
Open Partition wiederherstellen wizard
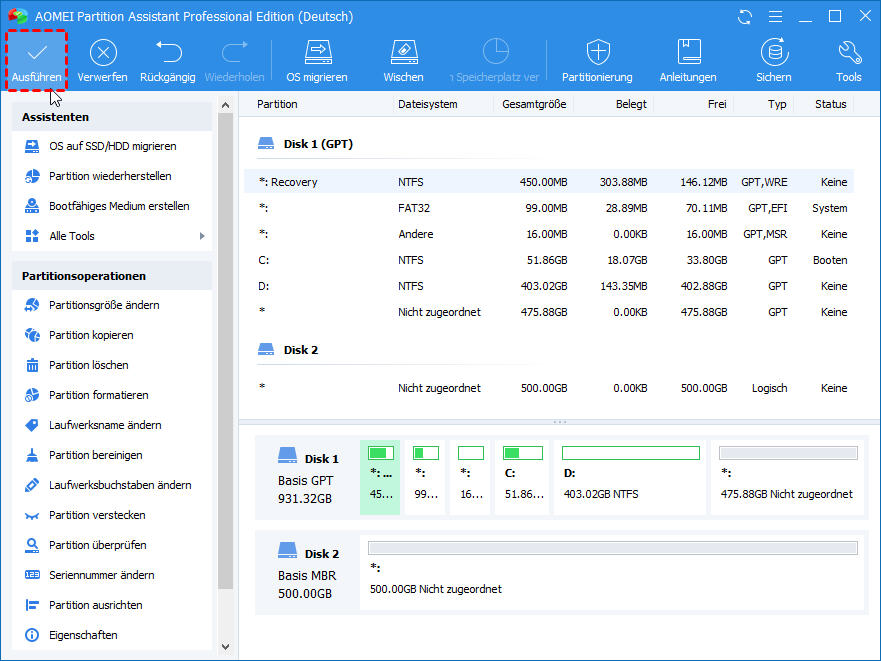click(110, 176)
